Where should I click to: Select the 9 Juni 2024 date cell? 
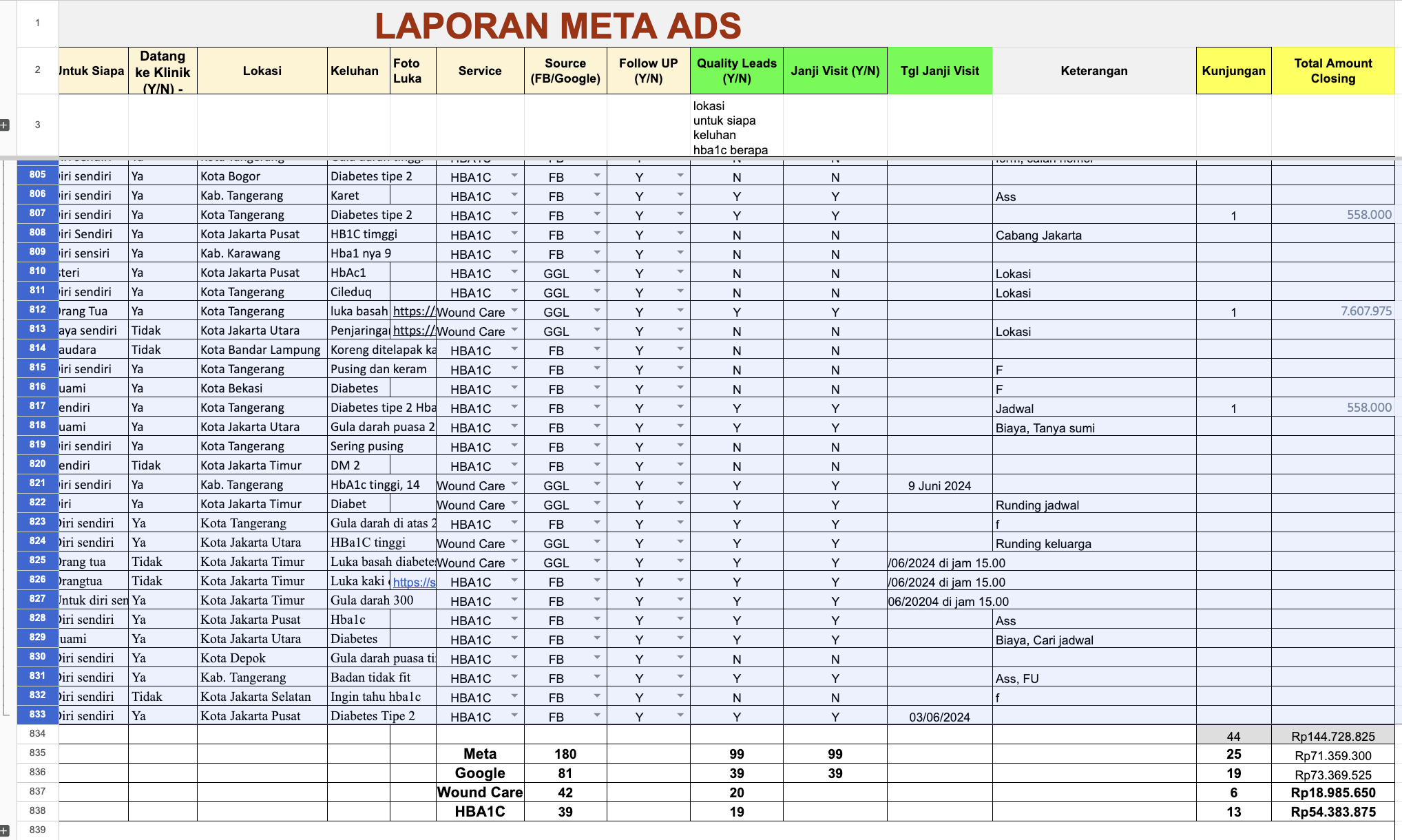pyautogui.click(x=939, y=486)
